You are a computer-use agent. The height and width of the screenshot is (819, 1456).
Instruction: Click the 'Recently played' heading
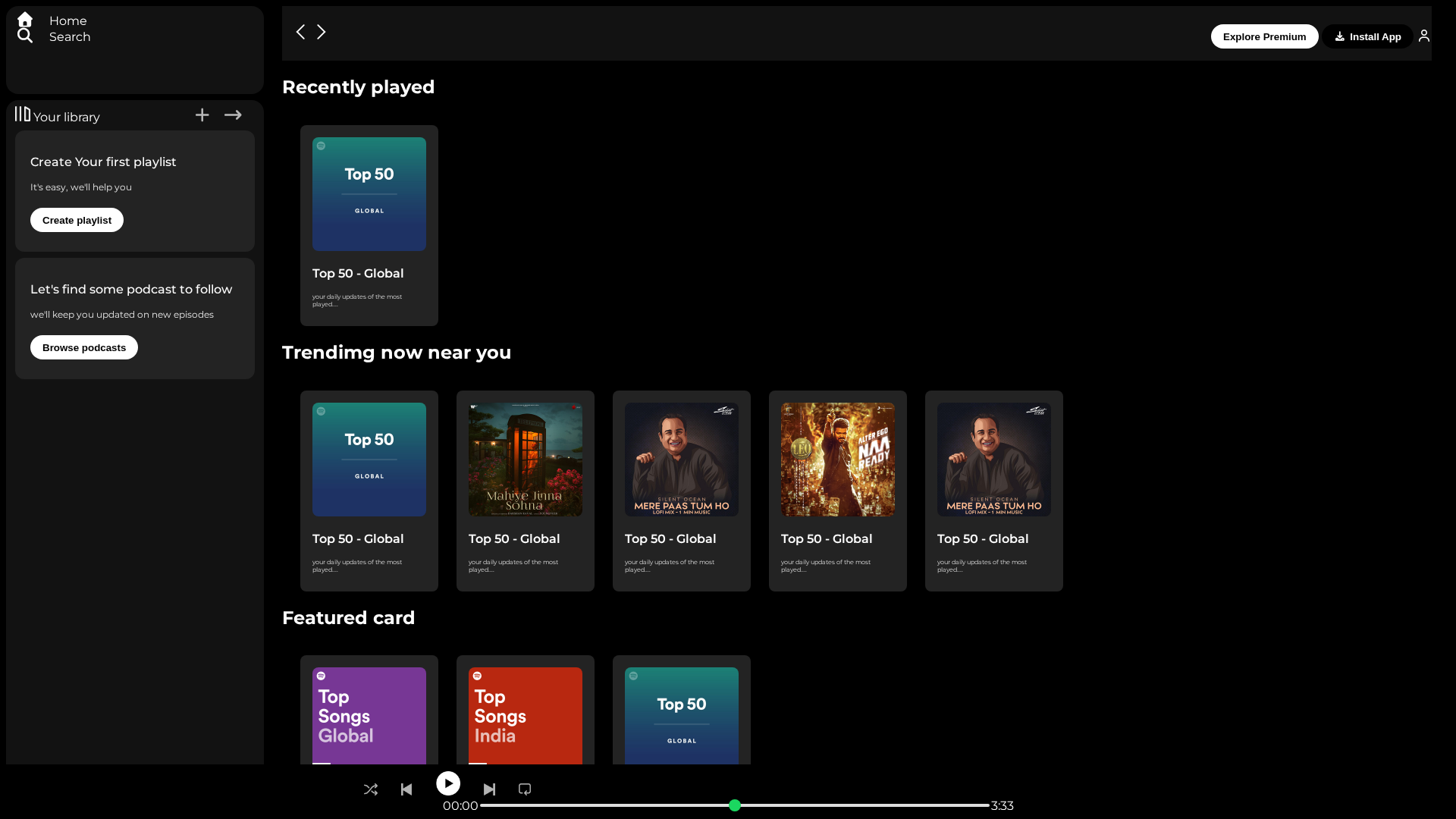359,87
